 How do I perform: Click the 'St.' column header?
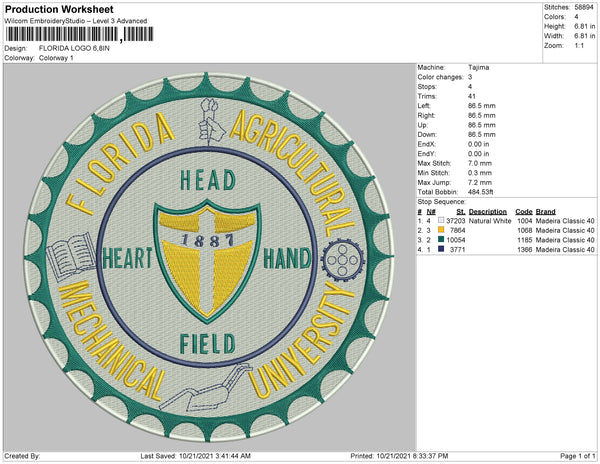coord(461,212)
